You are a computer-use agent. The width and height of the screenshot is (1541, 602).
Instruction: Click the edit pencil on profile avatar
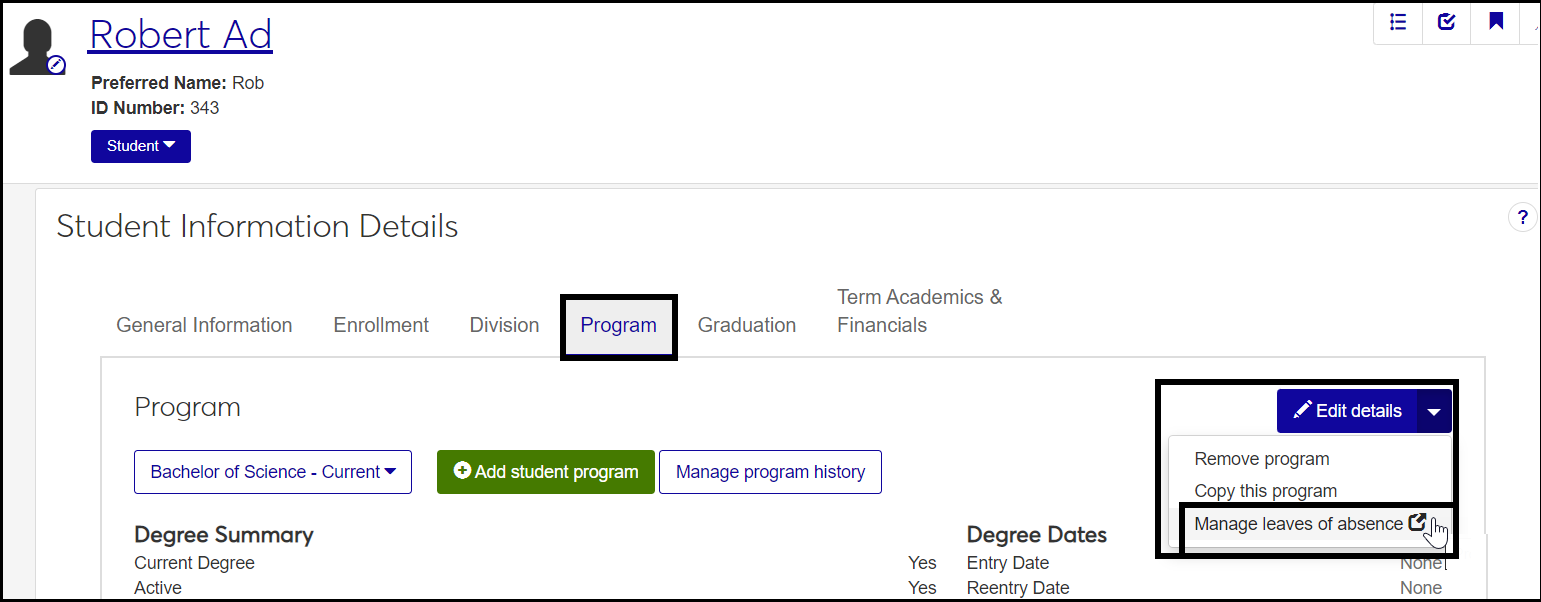pos(57,65)
